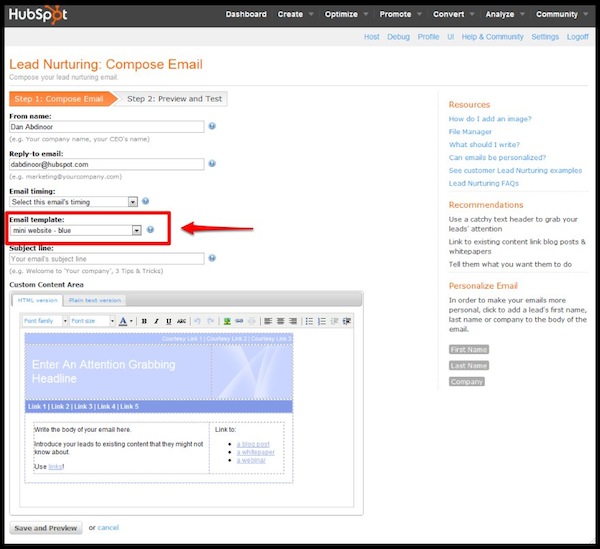
Task: Click the unlink icon in toolbar
Action: tap(252, 321)
